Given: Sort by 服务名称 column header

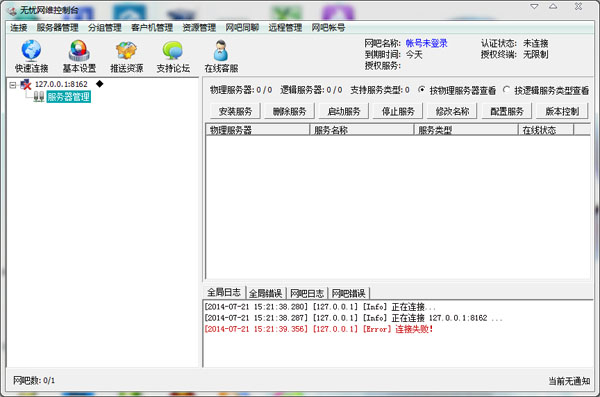Looking at the screenshot, I should coord(362,130).
